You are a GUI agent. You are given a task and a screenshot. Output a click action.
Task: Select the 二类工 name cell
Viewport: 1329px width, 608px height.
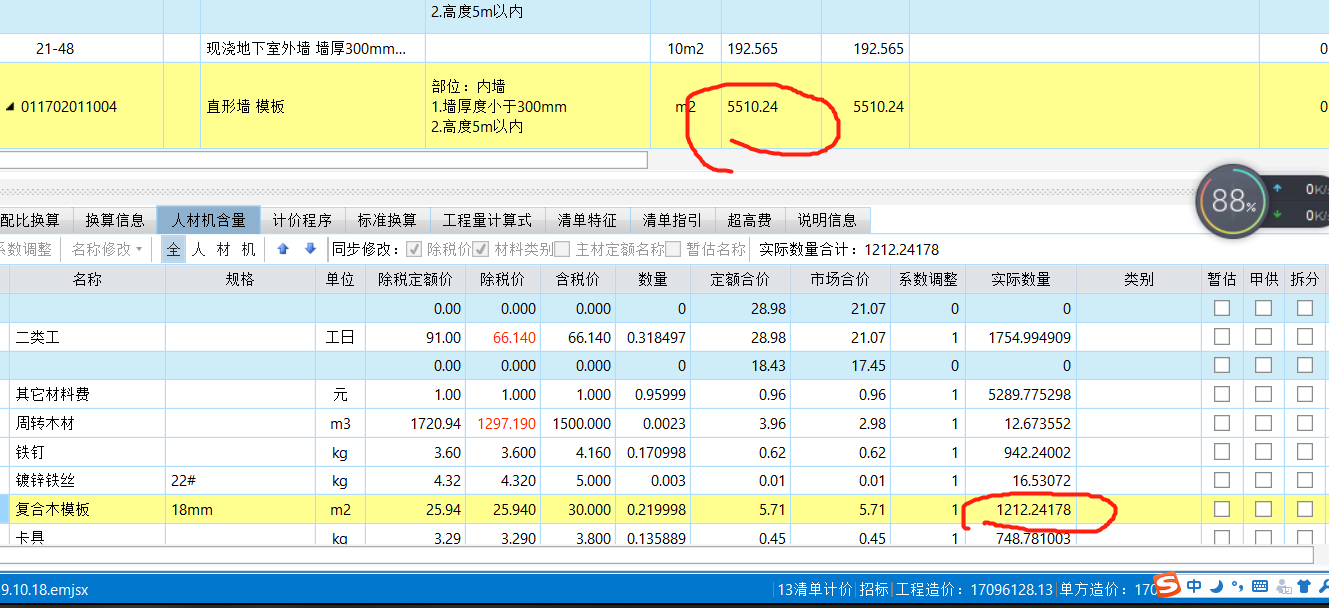(87, 338)
